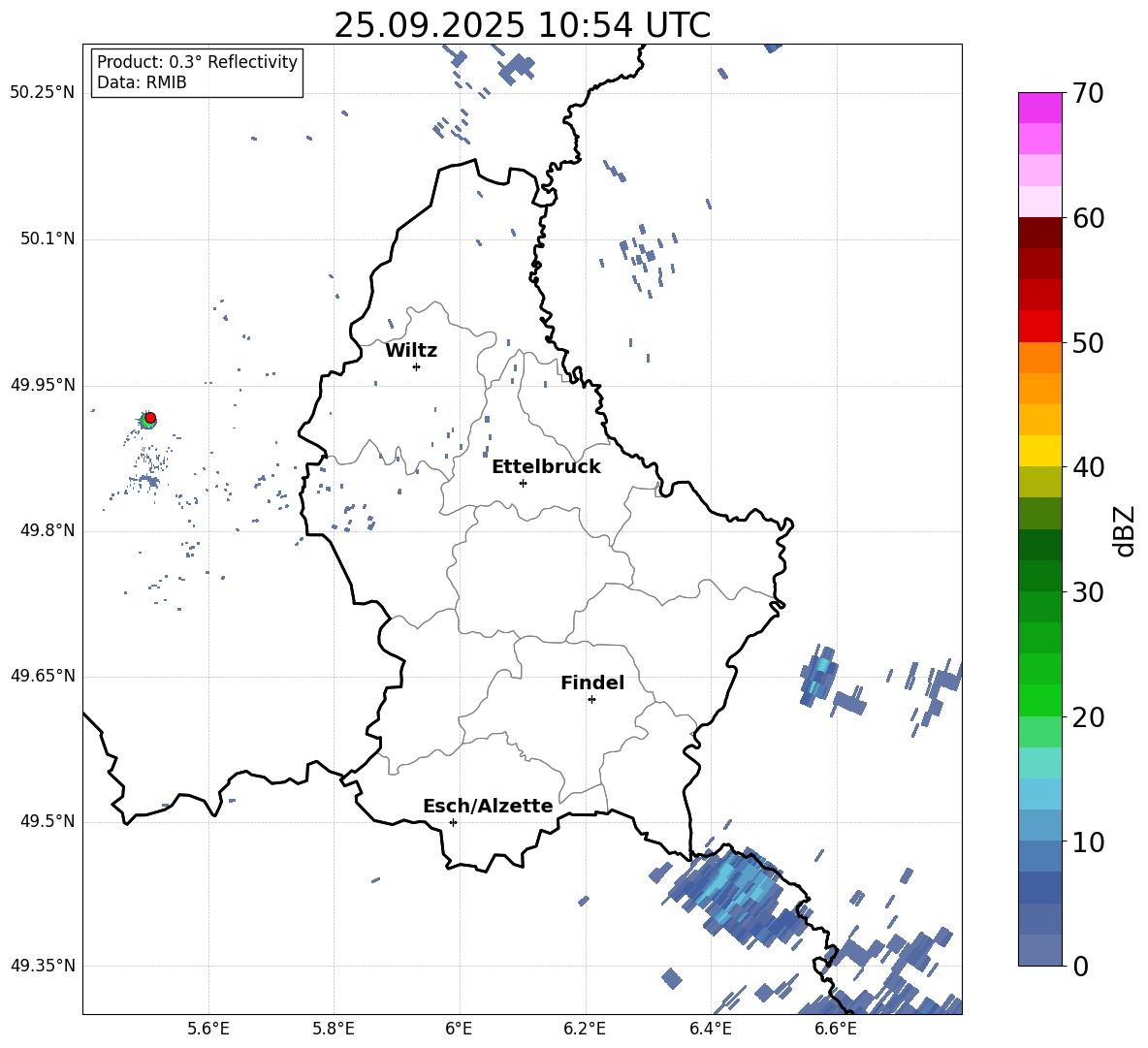Click the 6.4°E longitude tick label
The image size is (1148, 1048).
pyautogui.click(x=710, y=1029)
